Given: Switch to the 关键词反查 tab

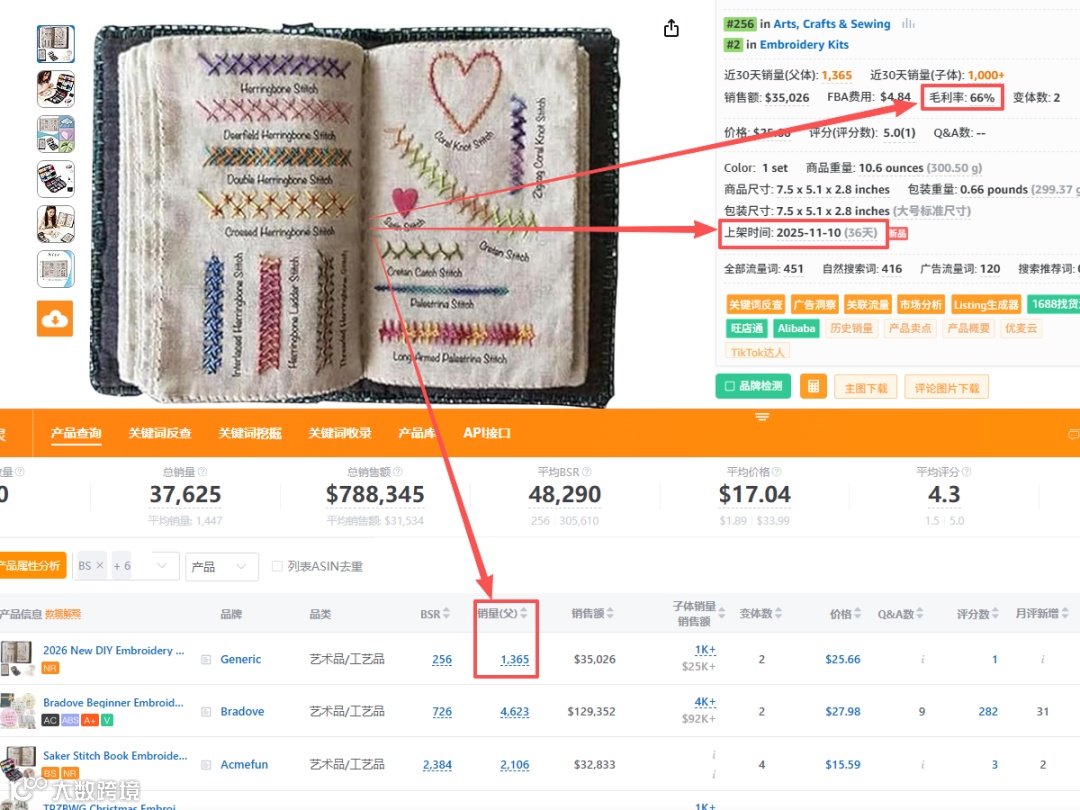Looking at the screenshot, I should coord(160,433).
